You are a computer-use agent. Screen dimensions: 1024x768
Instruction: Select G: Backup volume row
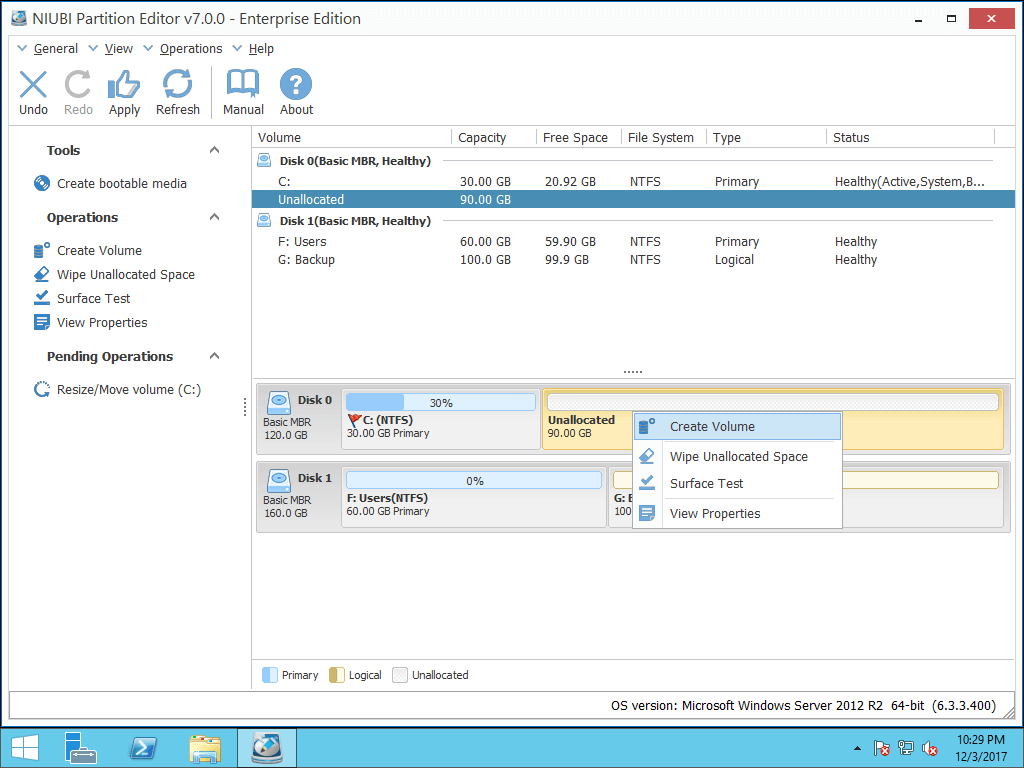633,259
